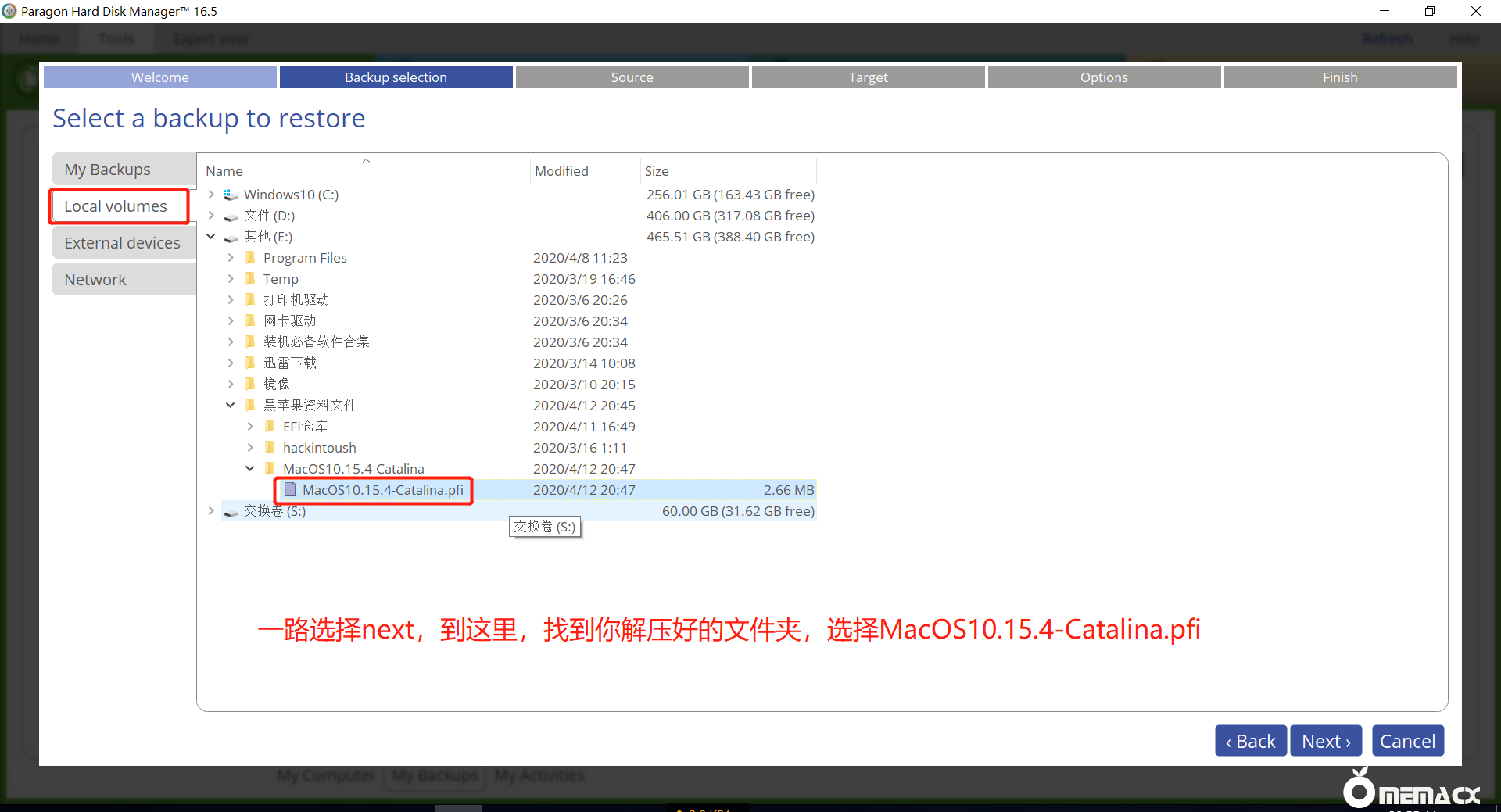Click the hackintoush folder icon
The width and height of the screenshot is (1501, 812).
(x=270, y=447)
